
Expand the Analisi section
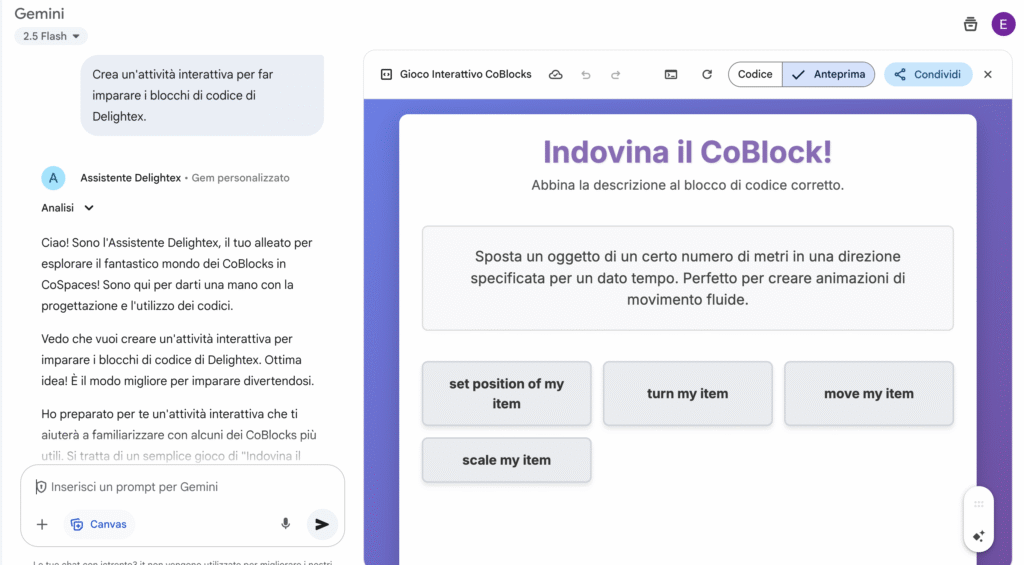[x=68, y=208]
